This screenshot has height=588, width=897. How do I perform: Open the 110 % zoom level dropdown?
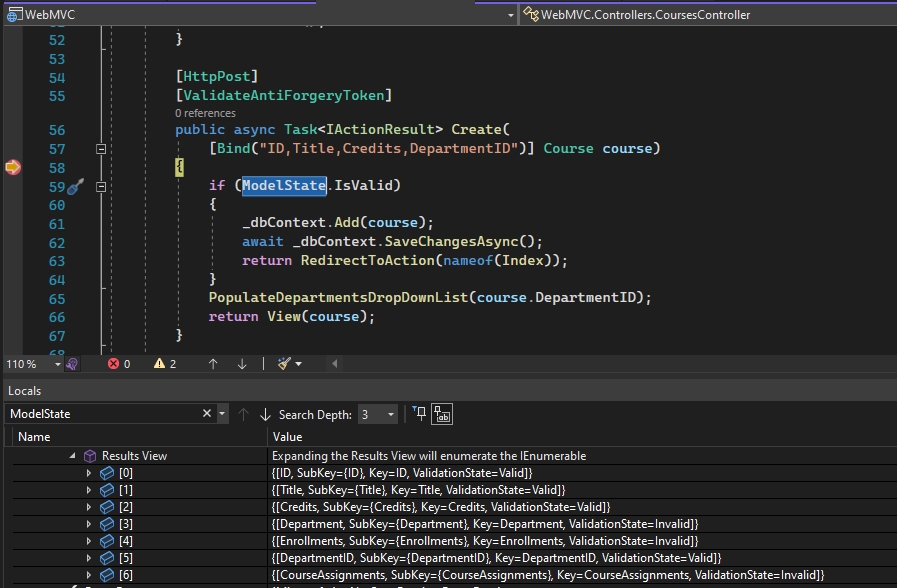pyautogui.click(x=57, y=364)
